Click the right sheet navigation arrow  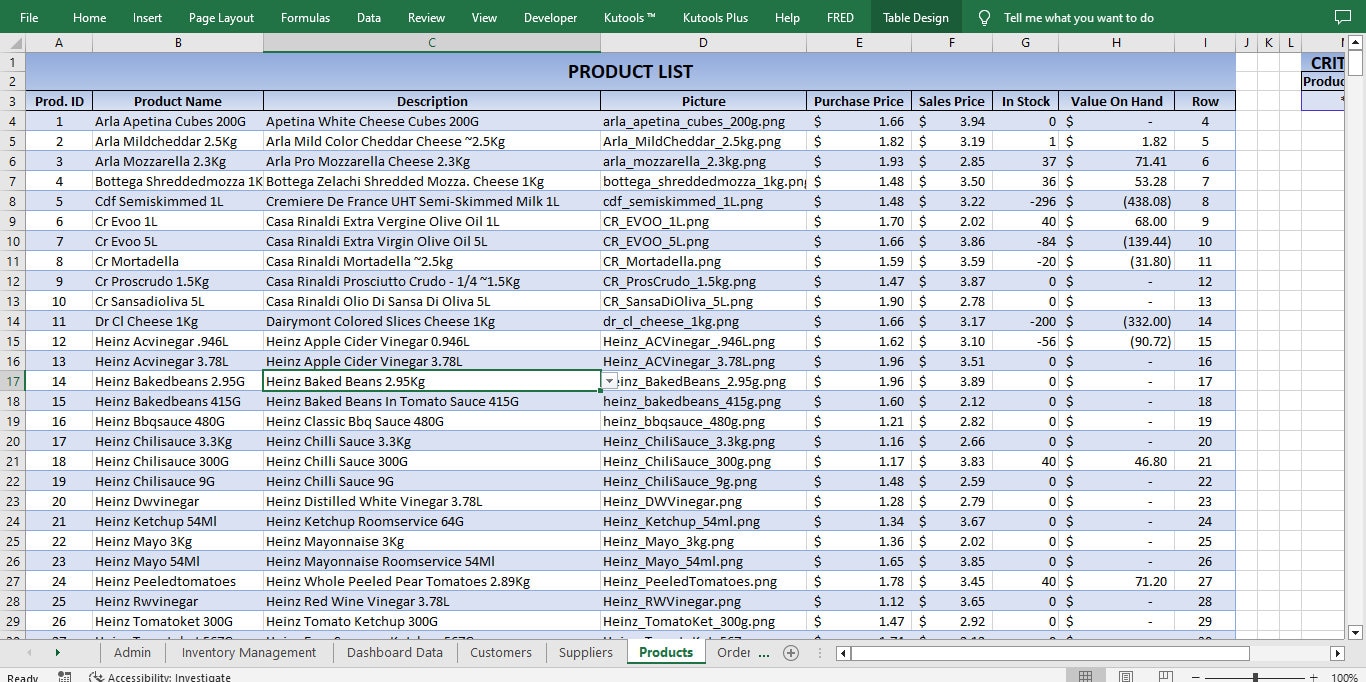[58, 652]
